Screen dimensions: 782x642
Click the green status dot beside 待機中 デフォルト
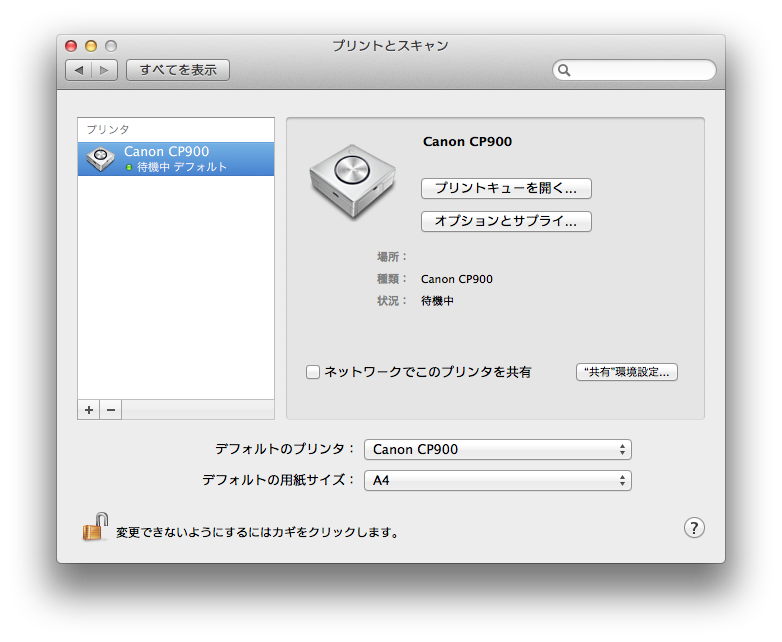129,168
